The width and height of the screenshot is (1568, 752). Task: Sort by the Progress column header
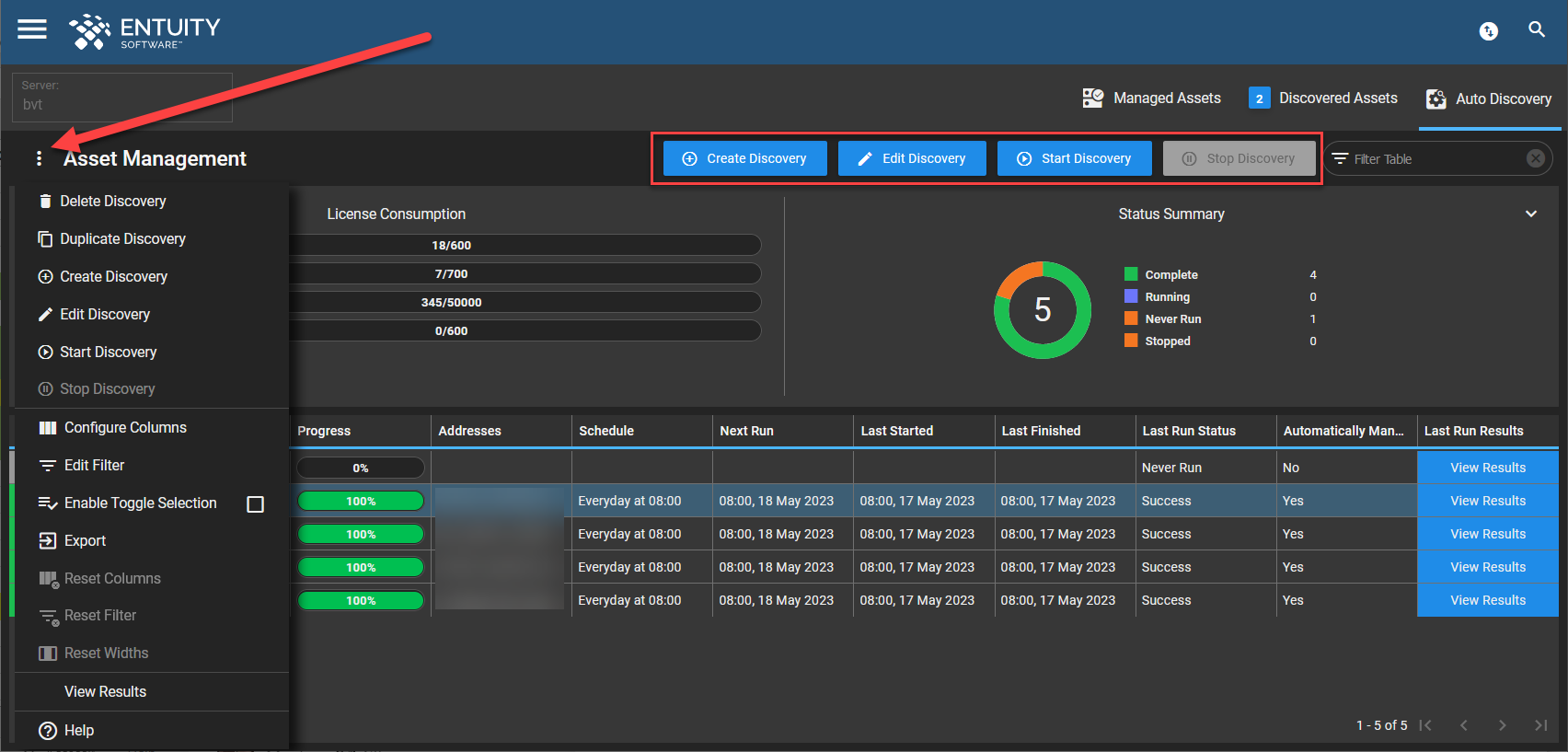point(361,431)
